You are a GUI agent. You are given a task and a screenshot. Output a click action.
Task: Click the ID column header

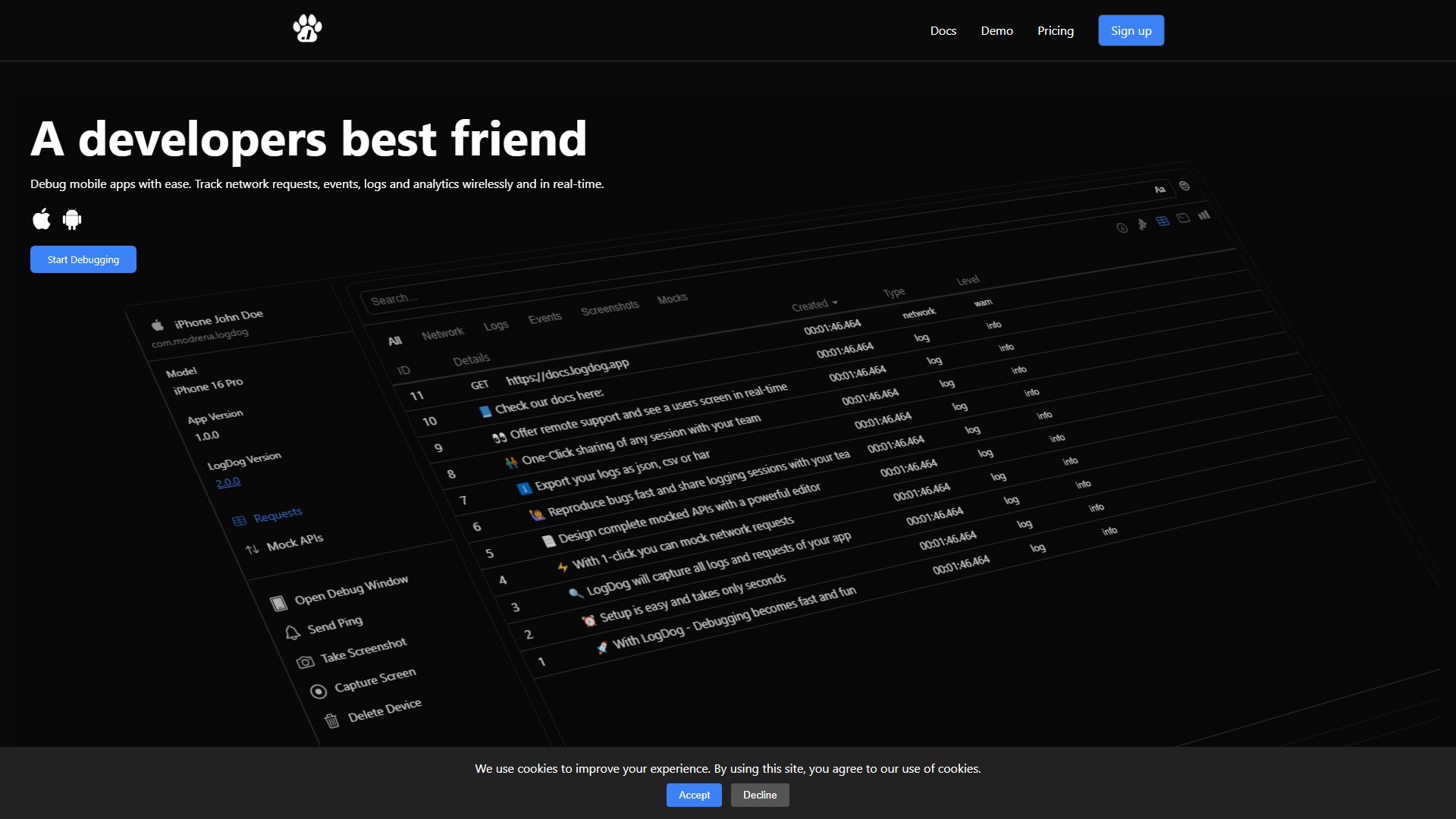pyautogui.click(x=403, y=371)
